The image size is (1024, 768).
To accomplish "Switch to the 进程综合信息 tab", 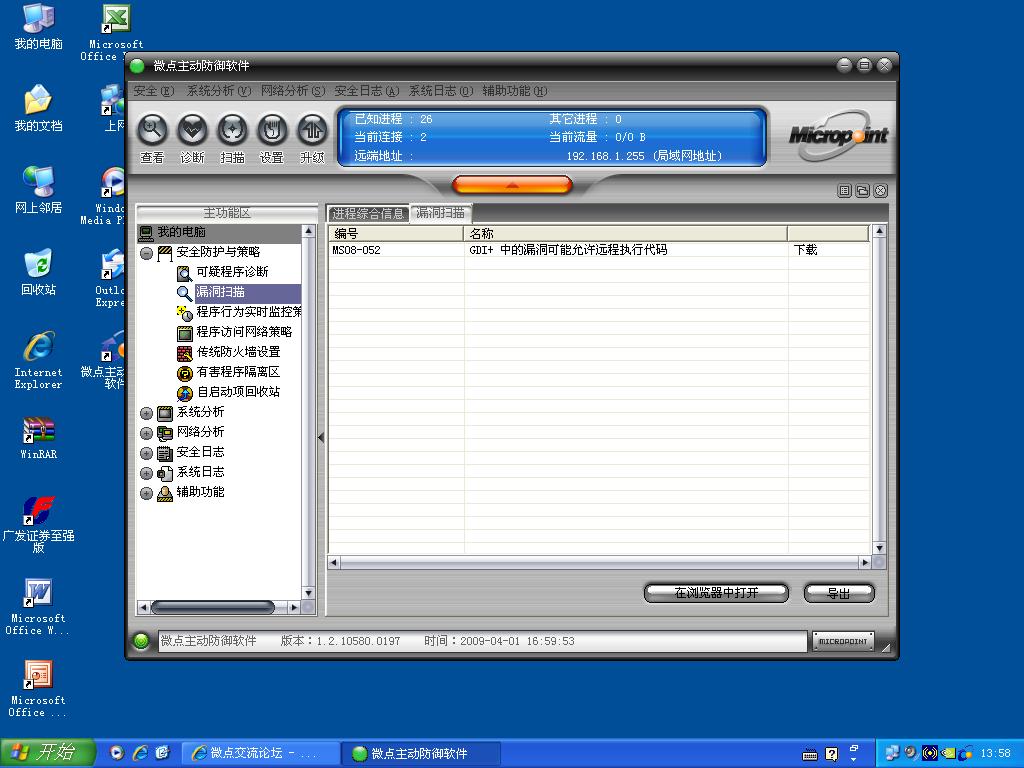I will 368,214.
